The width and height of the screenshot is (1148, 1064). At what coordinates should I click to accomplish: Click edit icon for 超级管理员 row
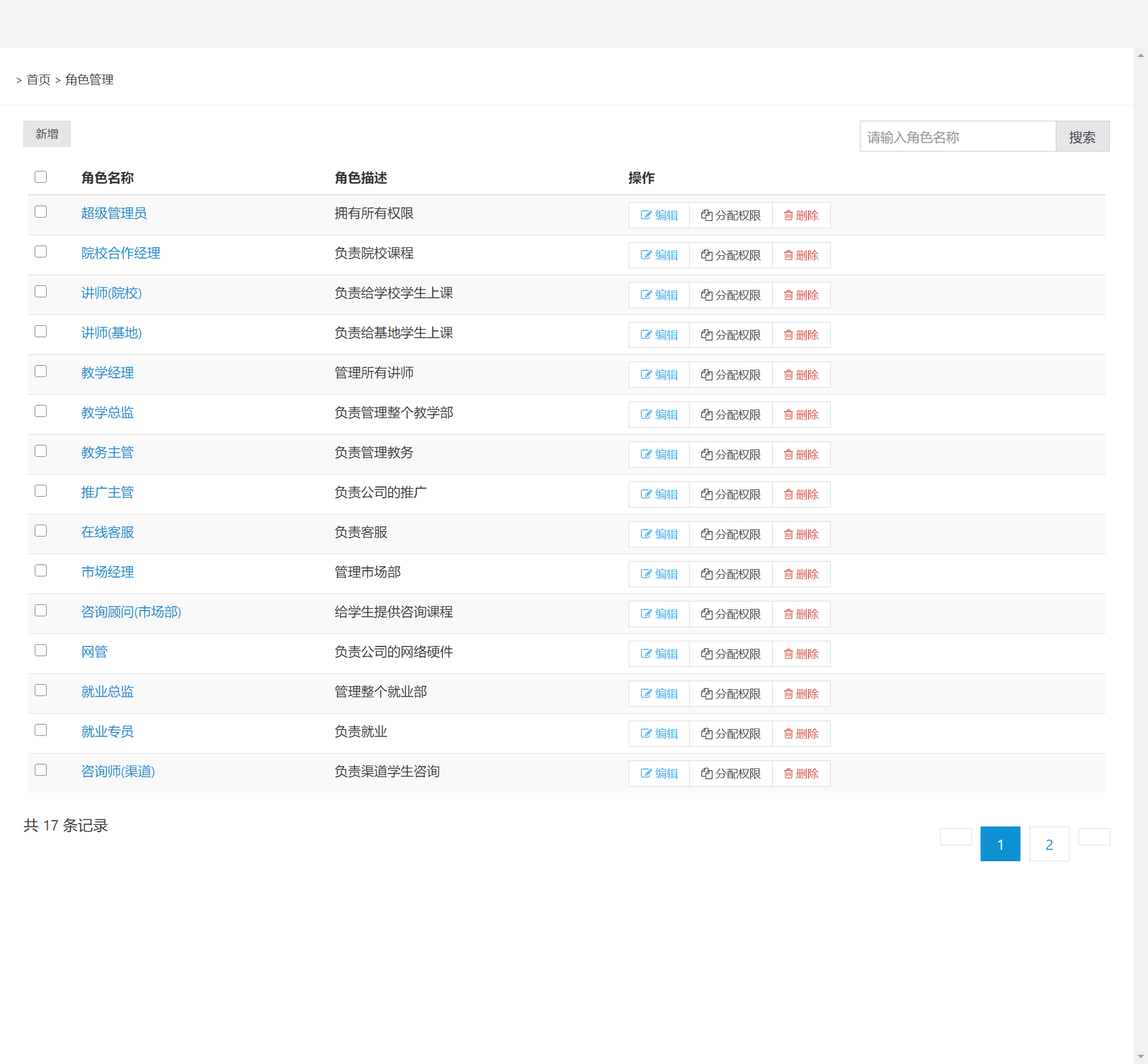(646, 215)
